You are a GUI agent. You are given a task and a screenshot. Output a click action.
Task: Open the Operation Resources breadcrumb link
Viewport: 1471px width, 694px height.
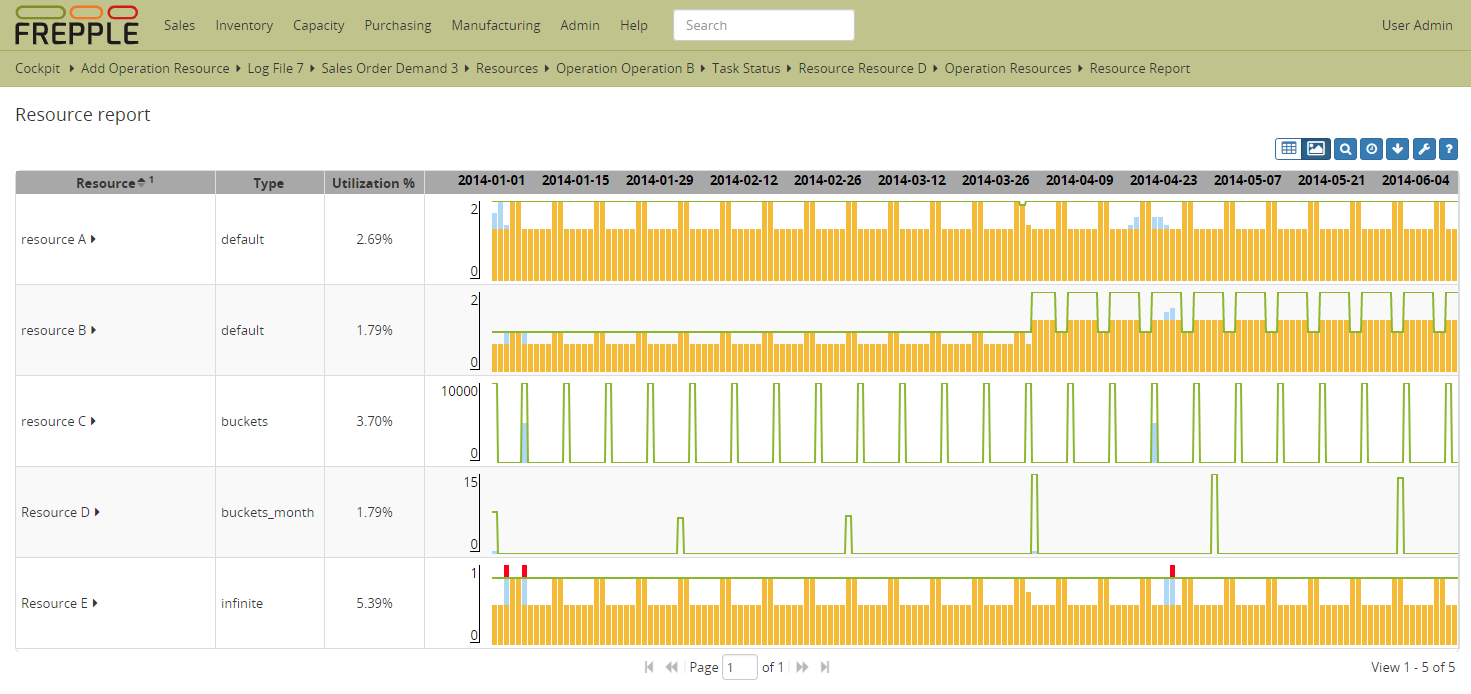1007,68
